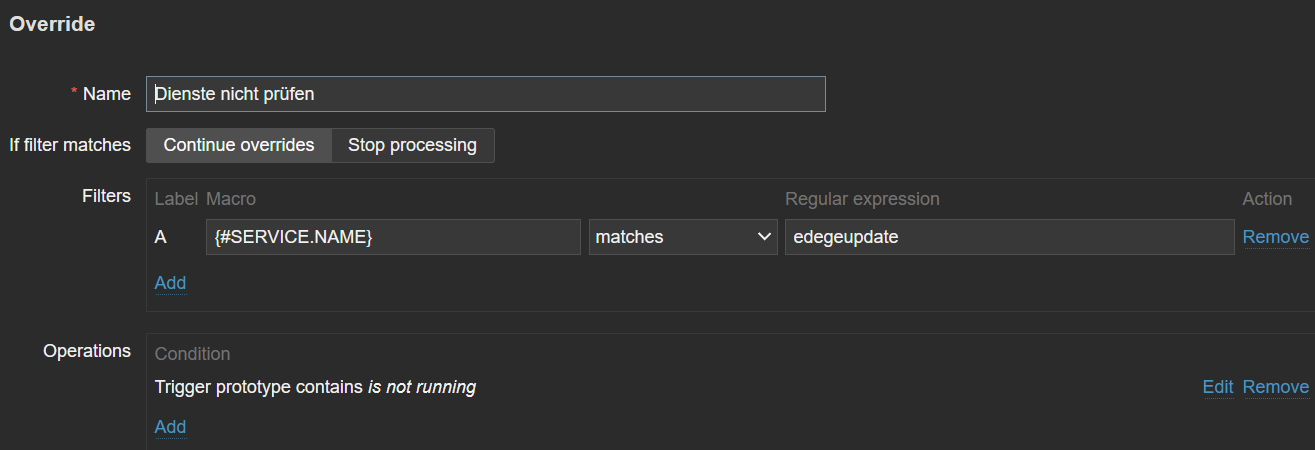Click the Macro column header
Image resolution: width=1315 pixels, height=450 pixels.
click(231, 199)
